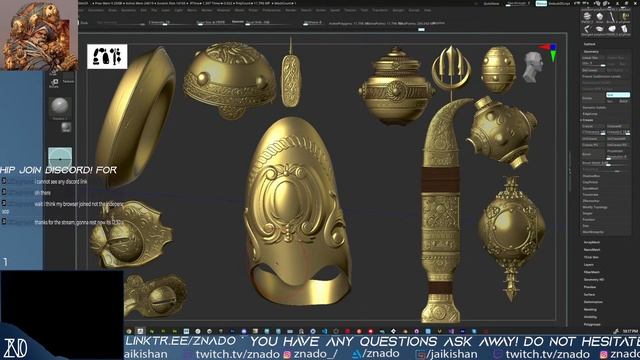Screen dimensions: 640x360
Task: Expand the Polygroups palette section
Action: point(592,324)
